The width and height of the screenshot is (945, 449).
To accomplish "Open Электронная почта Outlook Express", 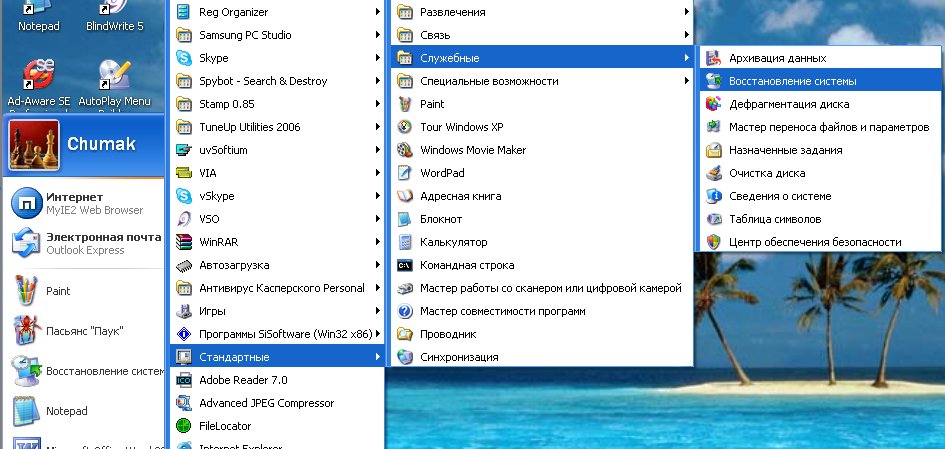I will pyautogui.click(x=85, y=243).
